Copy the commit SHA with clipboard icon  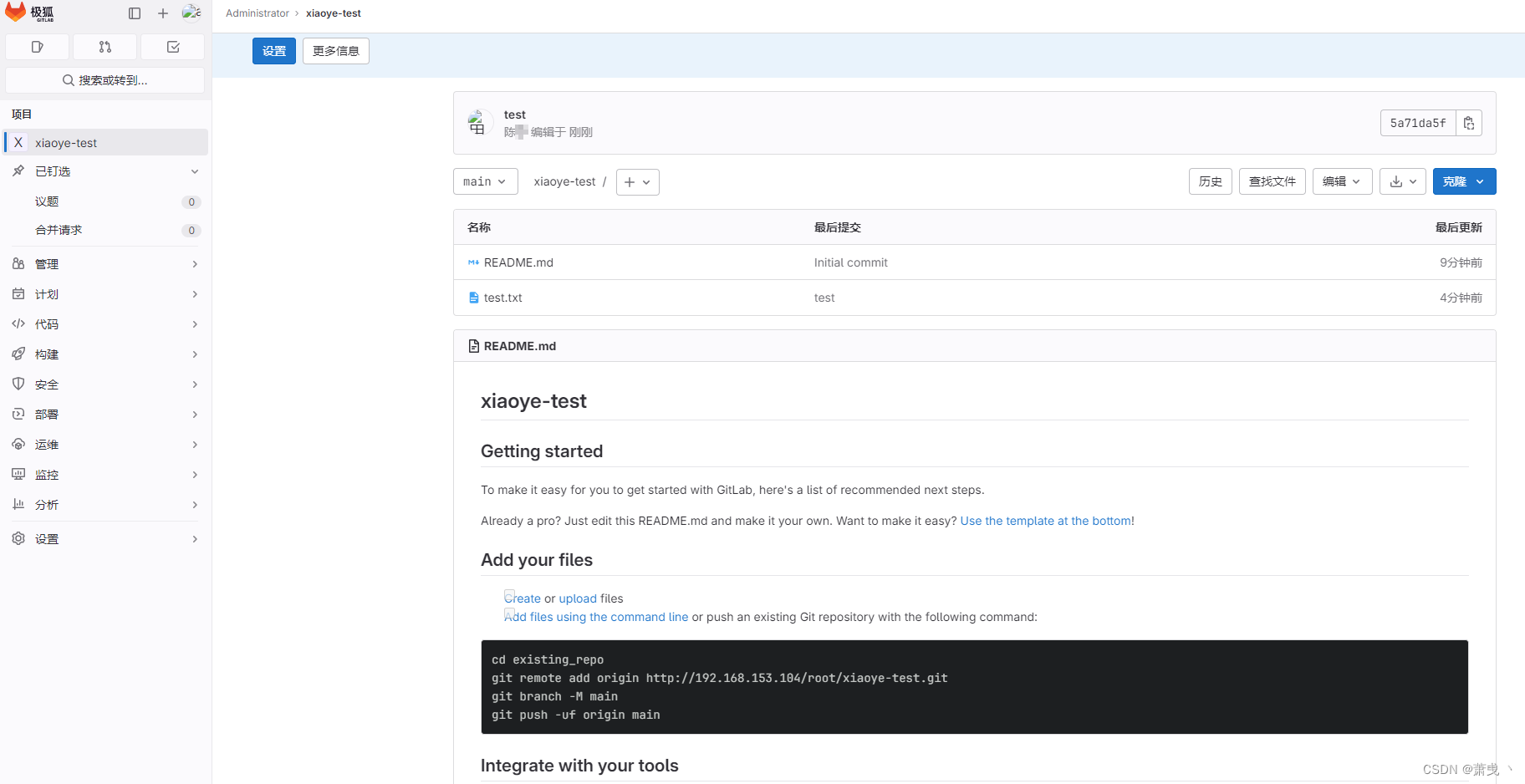pyautogui.click(x=1469, y=123)
